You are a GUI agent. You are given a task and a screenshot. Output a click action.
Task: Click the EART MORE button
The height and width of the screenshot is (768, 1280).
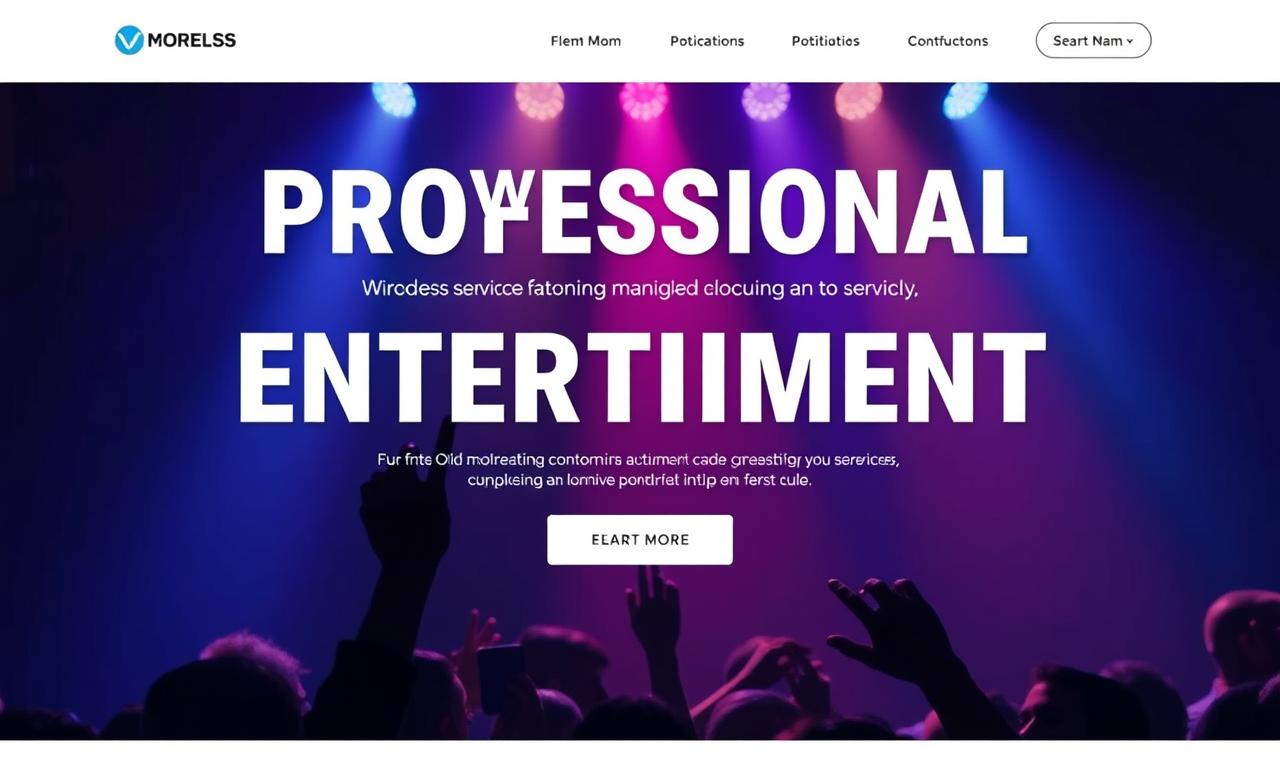click(640, 540)
